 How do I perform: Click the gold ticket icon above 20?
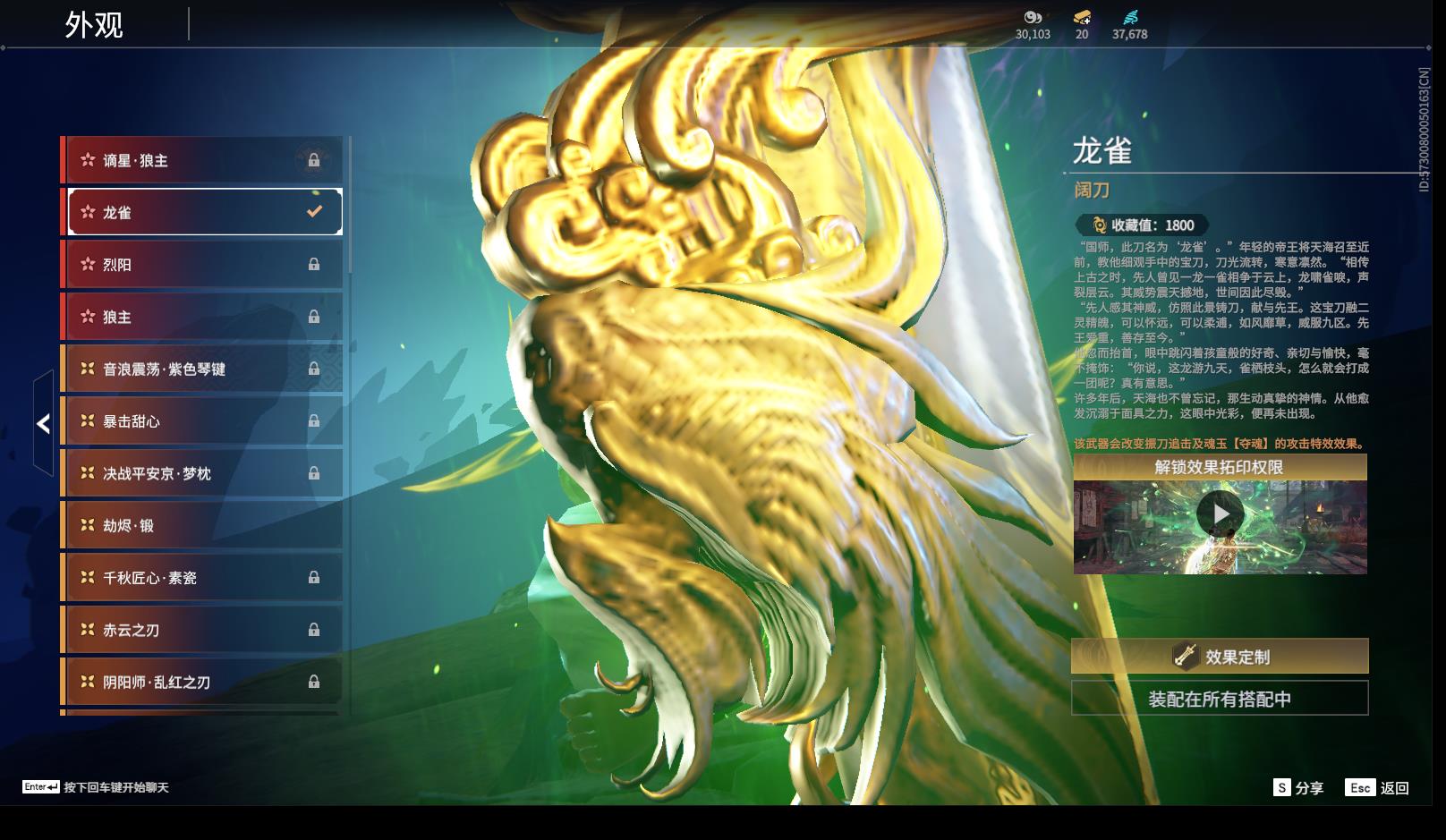[1082, 17]
